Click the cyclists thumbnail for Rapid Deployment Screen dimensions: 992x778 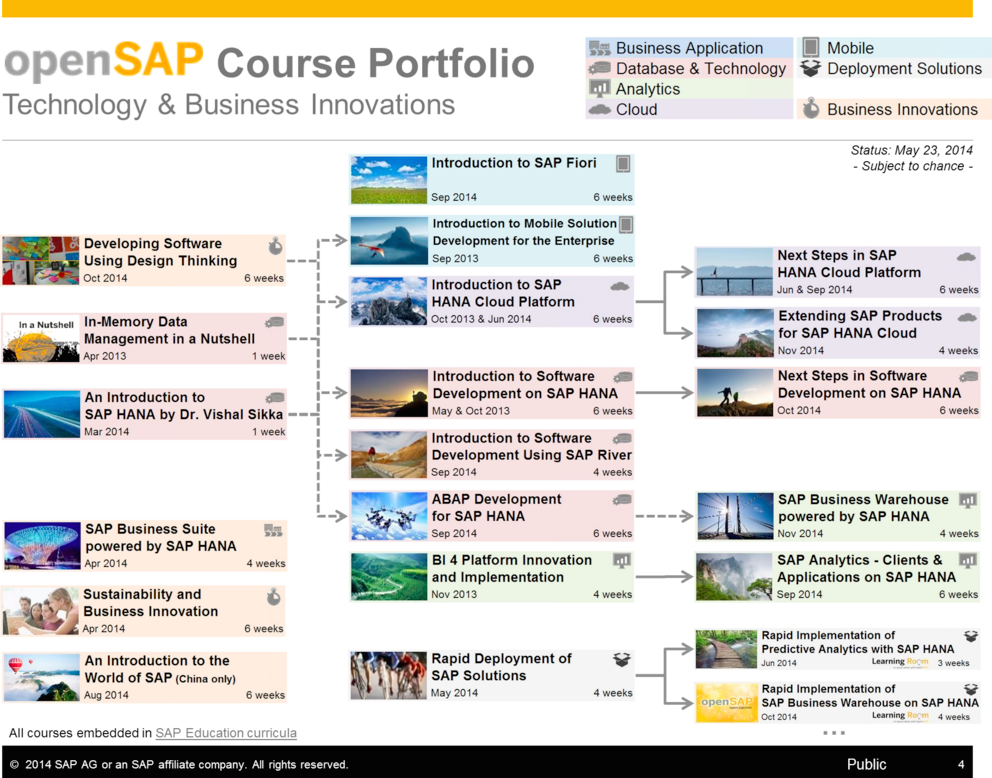[x=388, y=676]
